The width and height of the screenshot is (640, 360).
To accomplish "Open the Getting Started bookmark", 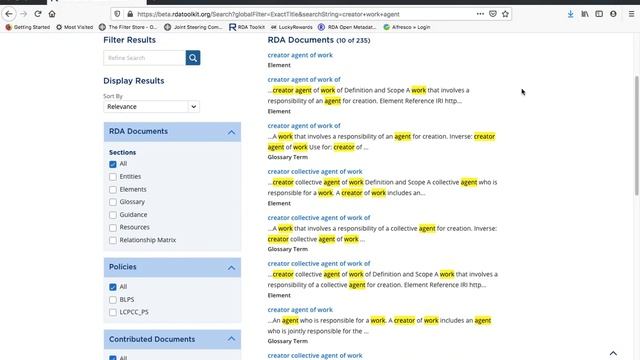I will [28, 27].
